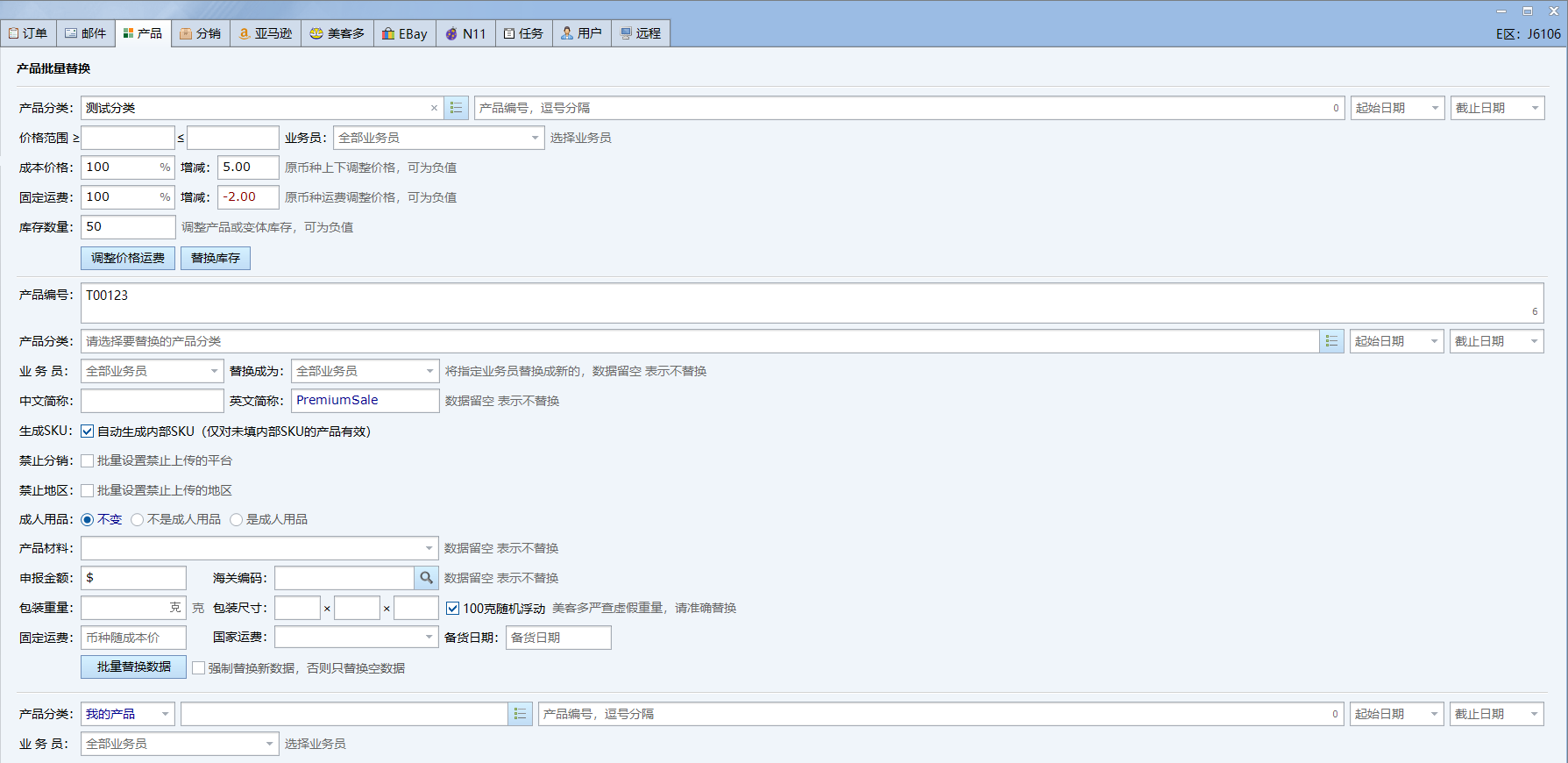Toggle 100克随机浮动 checkbox

click(452, 608)
